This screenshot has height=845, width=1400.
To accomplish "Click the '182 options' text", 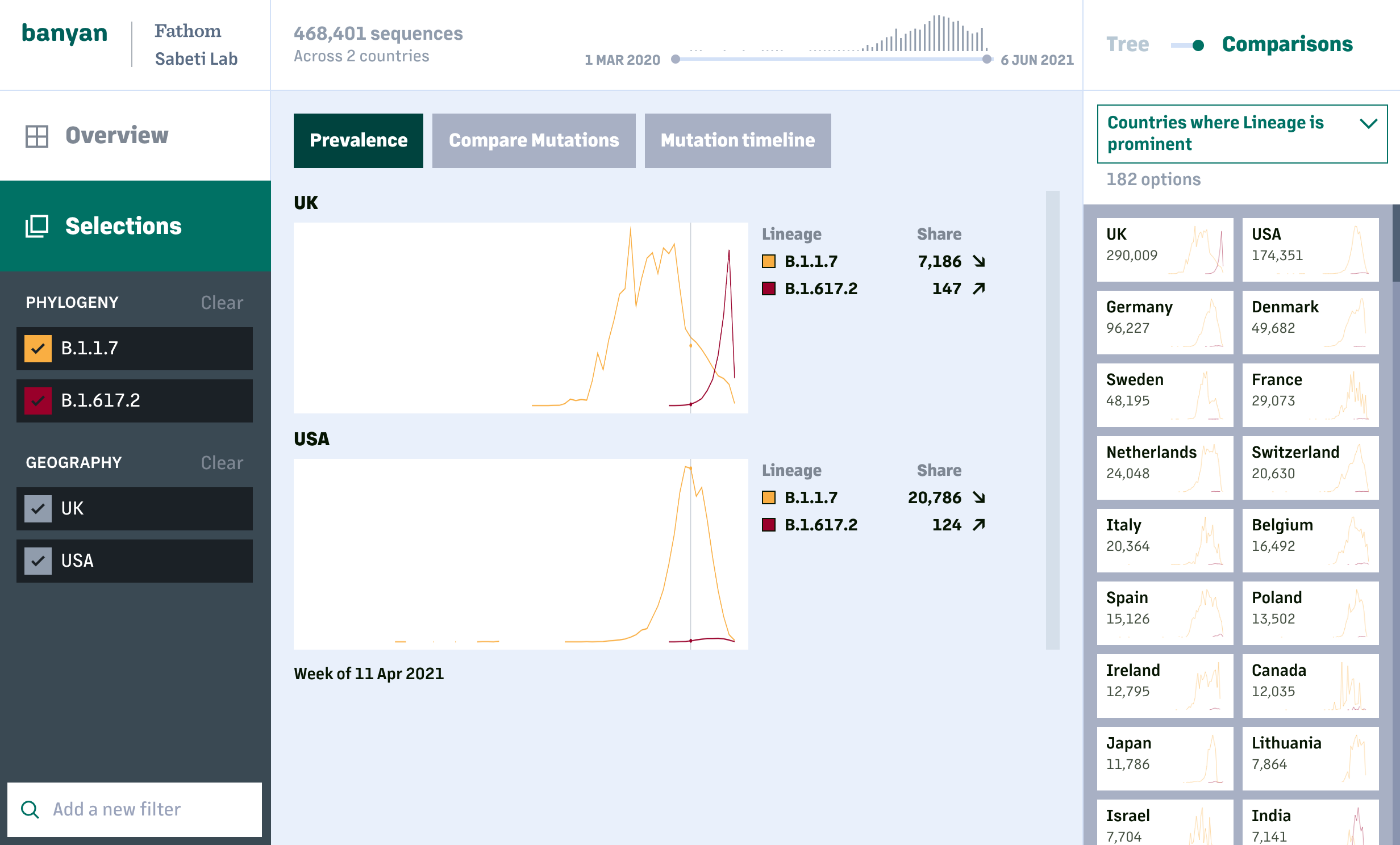I will pos(1153,179).
